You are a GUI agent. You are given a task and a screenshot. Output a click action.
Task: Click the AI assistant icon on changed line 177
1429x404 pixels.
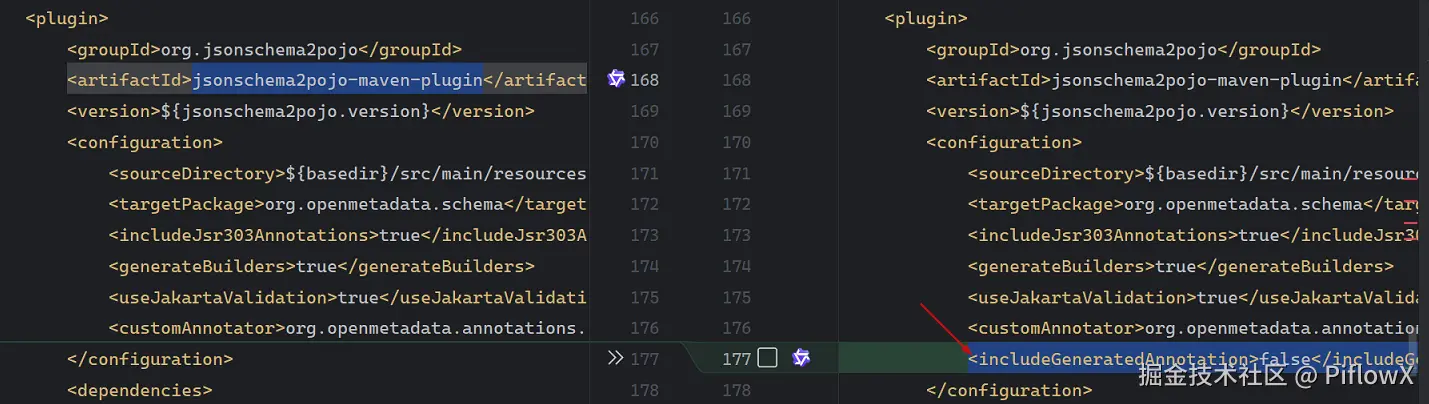[x=800, y=358]
